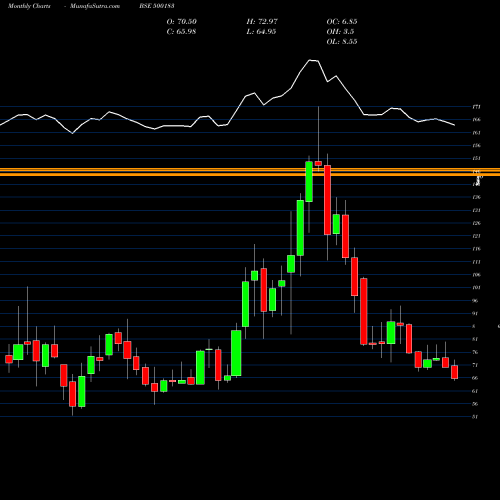Click the last red candle on the right

pyautogui.click(x=454, y=372)
